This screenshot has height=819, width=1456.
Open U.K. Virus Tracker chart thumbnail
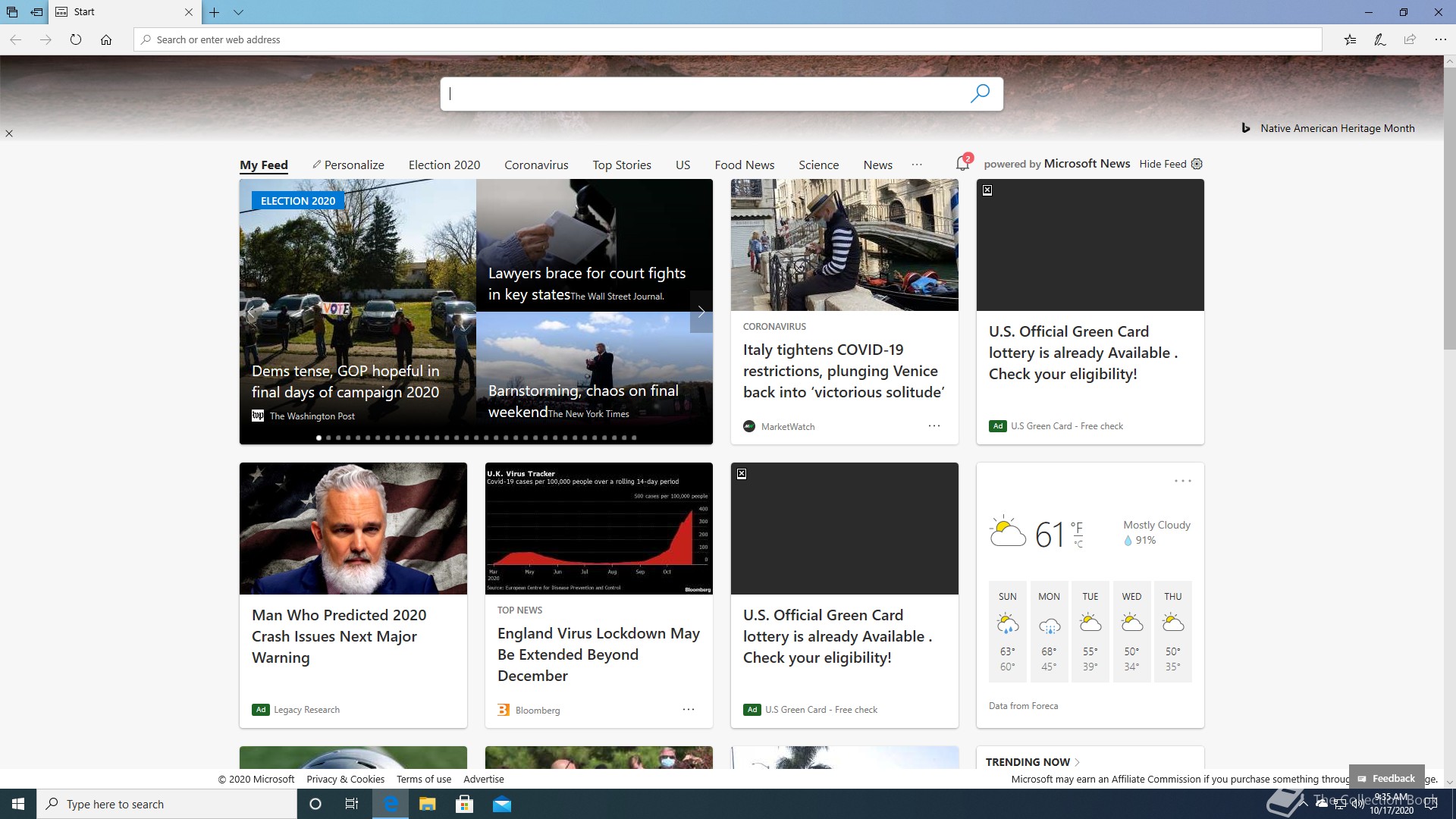click(x=599, y=529)
